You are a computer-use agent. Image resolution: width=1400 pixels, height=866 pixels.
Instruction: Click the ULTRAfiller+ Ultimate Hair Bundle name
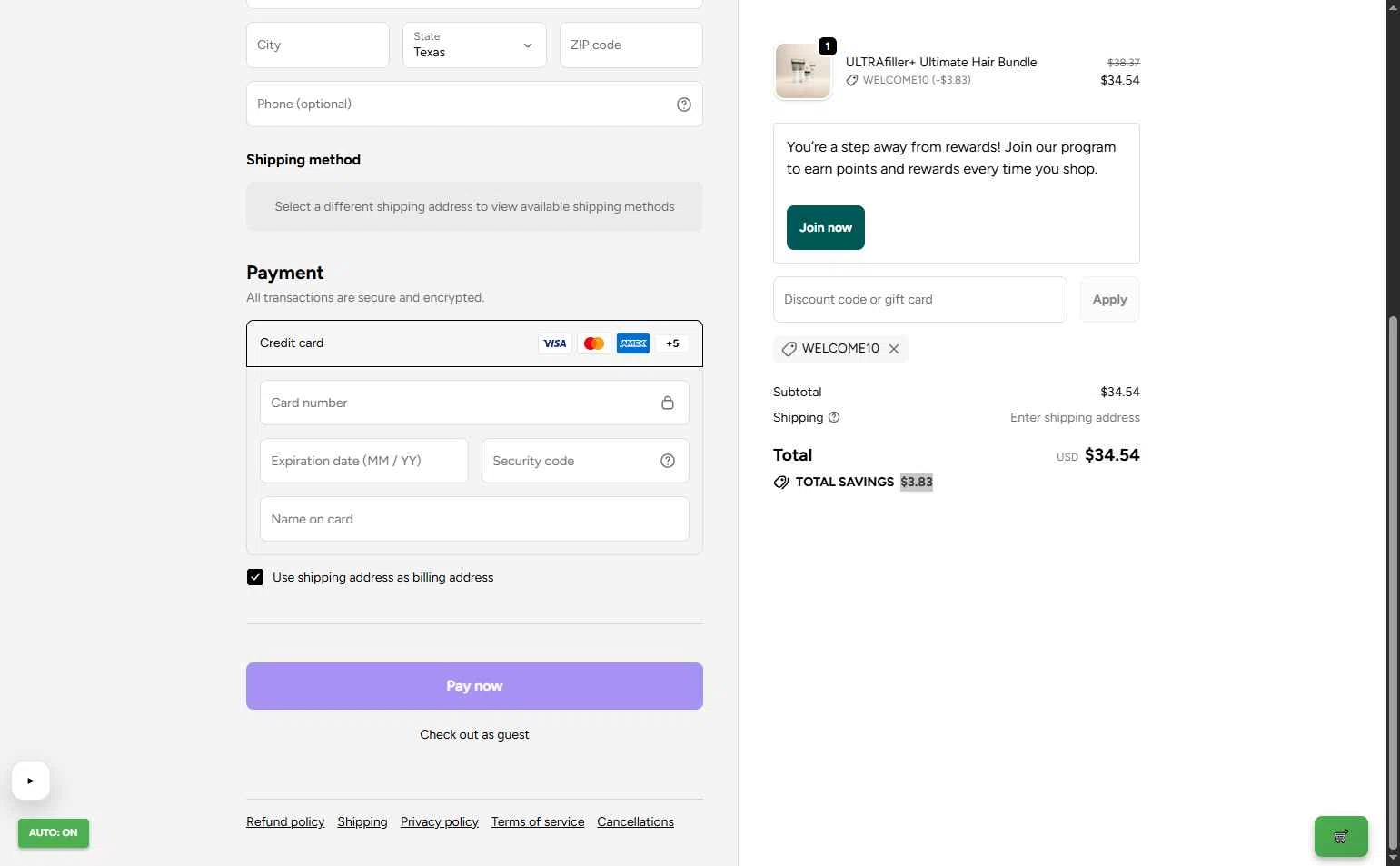coord(941,62)
